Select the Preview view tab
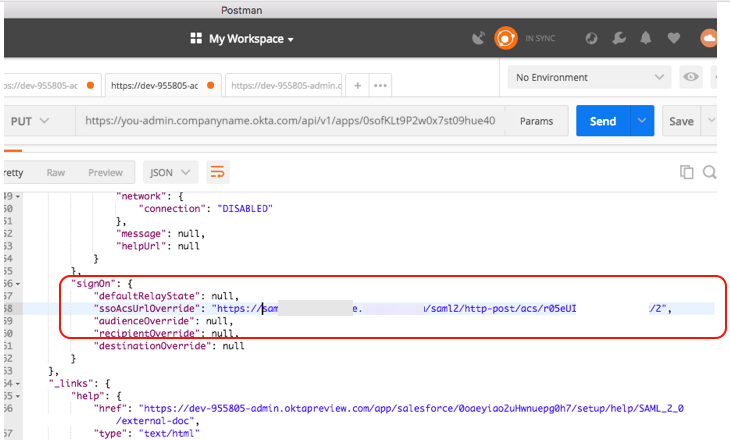The width and height of the screenshot is (730, 440). point(105,173)
